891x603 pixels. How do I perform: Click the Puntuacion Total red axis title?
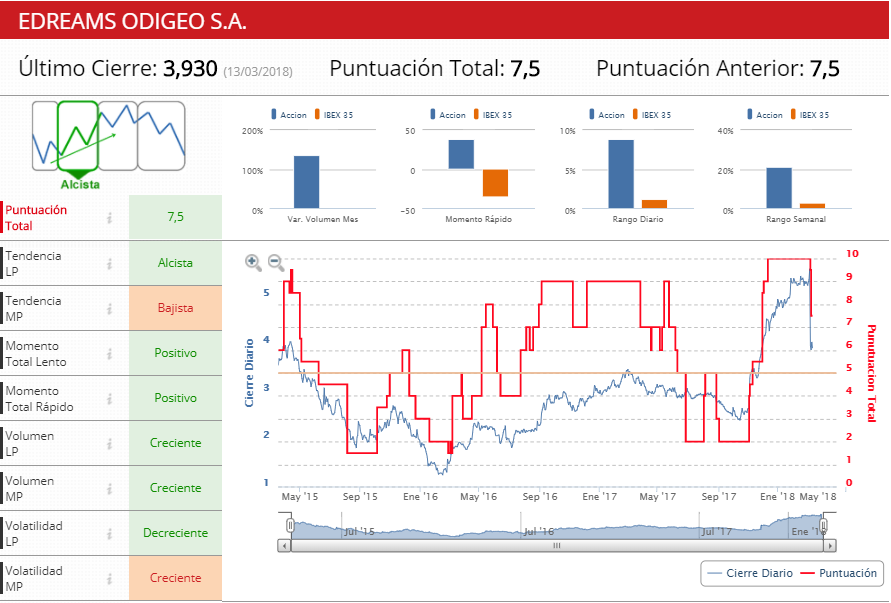(871, 373)
